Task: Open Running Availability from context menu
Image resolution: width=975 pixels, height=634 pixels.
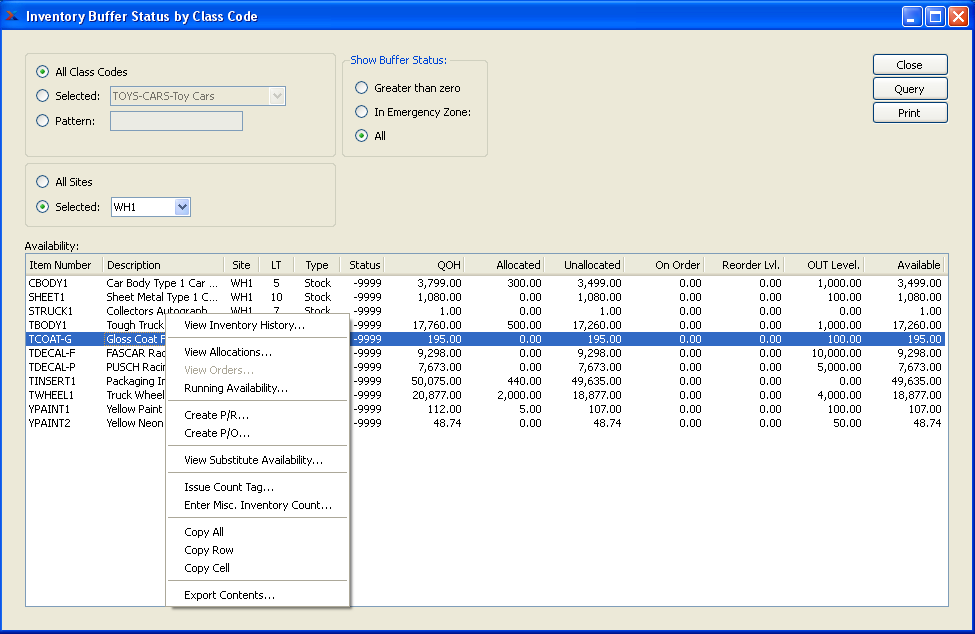Action: coord(235,388)
